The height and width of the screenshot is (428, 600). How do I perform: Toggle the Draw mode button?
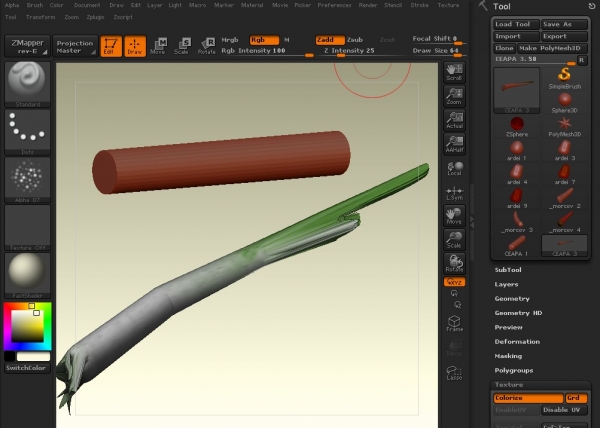tap(135, 46)
